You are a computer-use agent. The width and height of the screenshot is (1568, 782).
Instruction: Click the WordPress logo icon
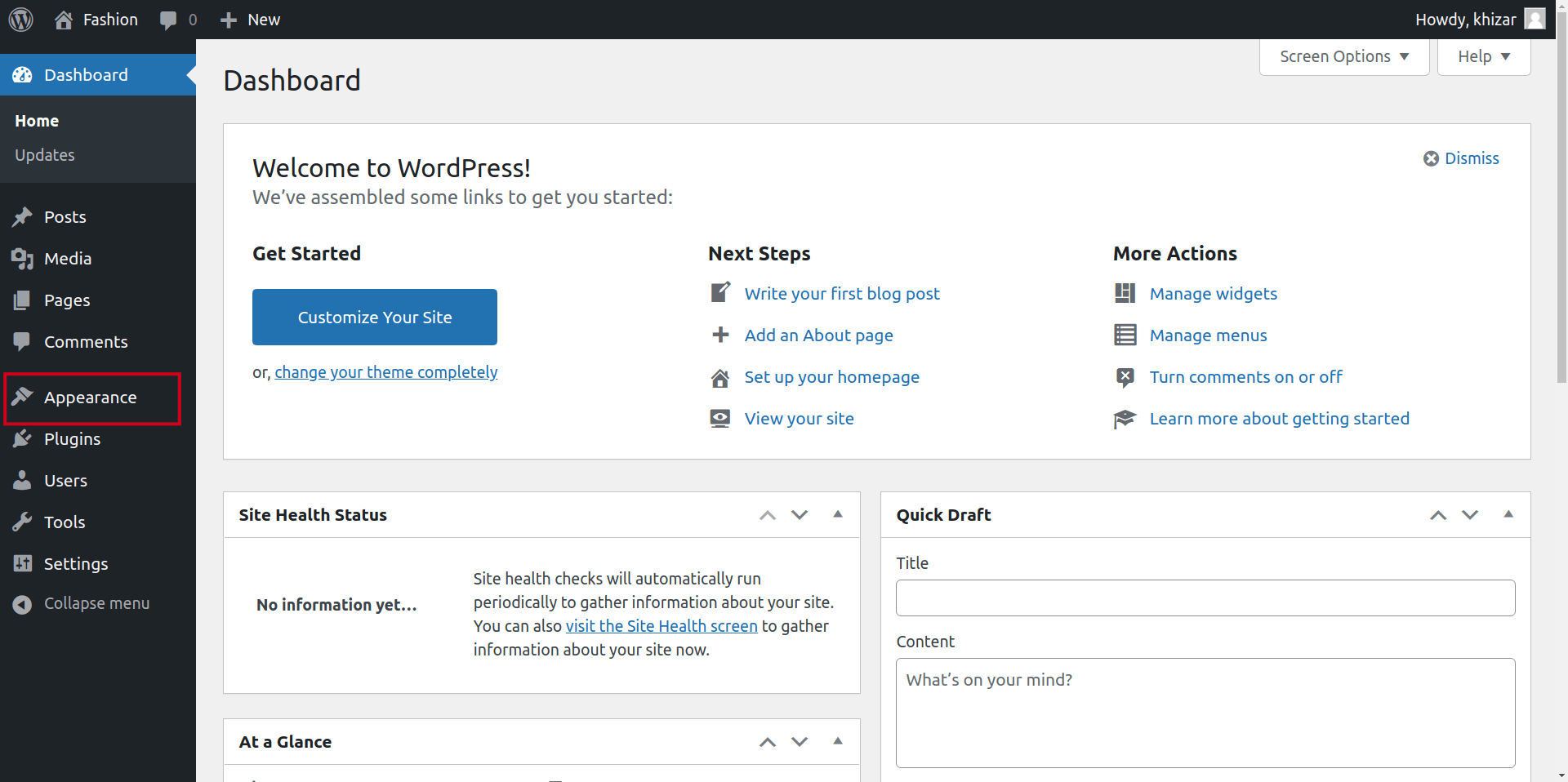pos(21,20)
